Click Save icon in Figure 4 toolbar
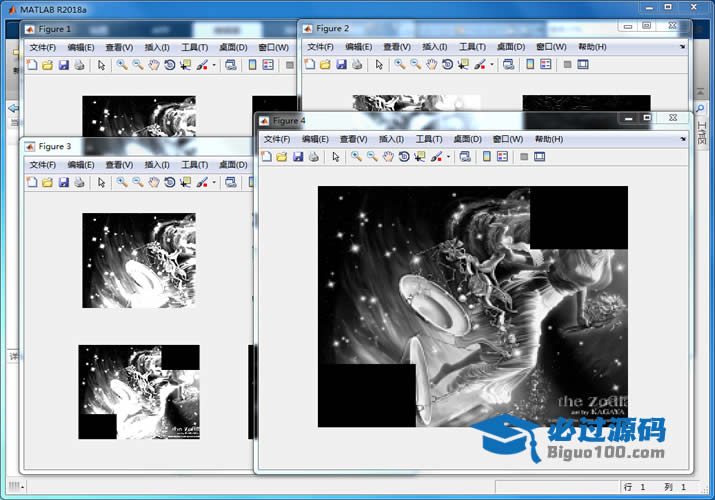 (x=298, y=157)
